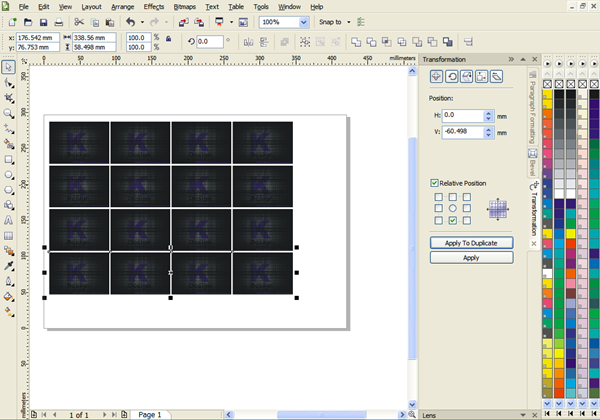Select the center anchor radio button

pyautogui.click(x=453, y=208)
